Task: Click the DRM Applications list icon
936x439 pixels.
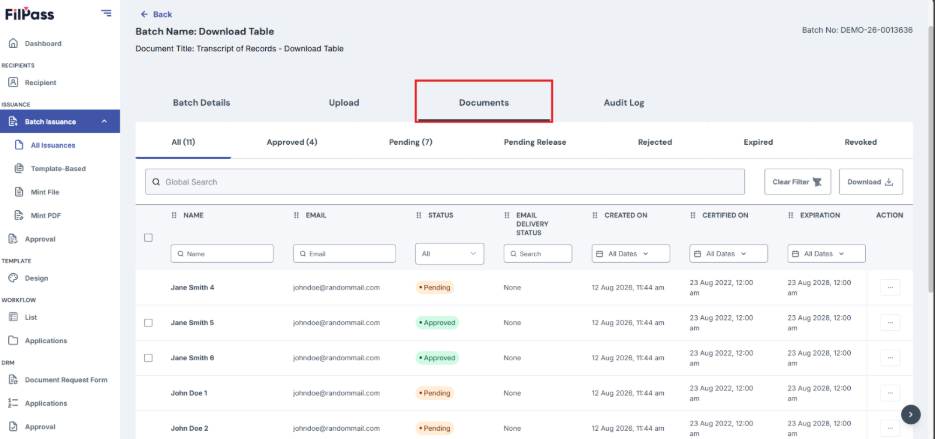Action: (x=13, y=403)
